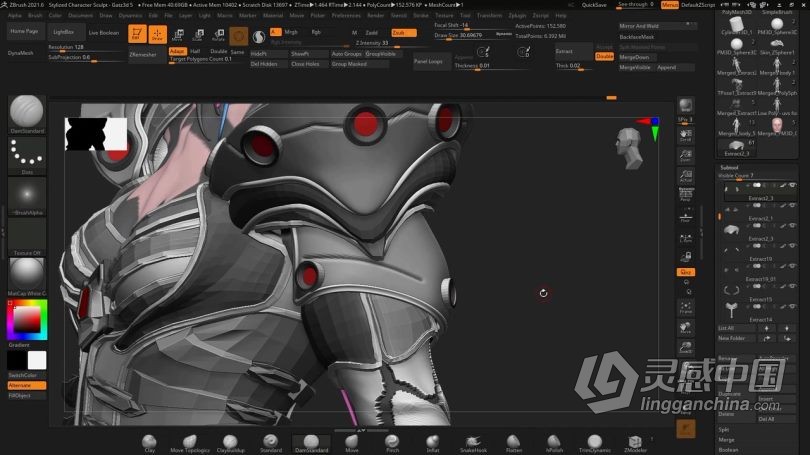This screenshot has height=455, width=810.
Task: Open the Dots stroke type picker
Action: click(27, 156)
